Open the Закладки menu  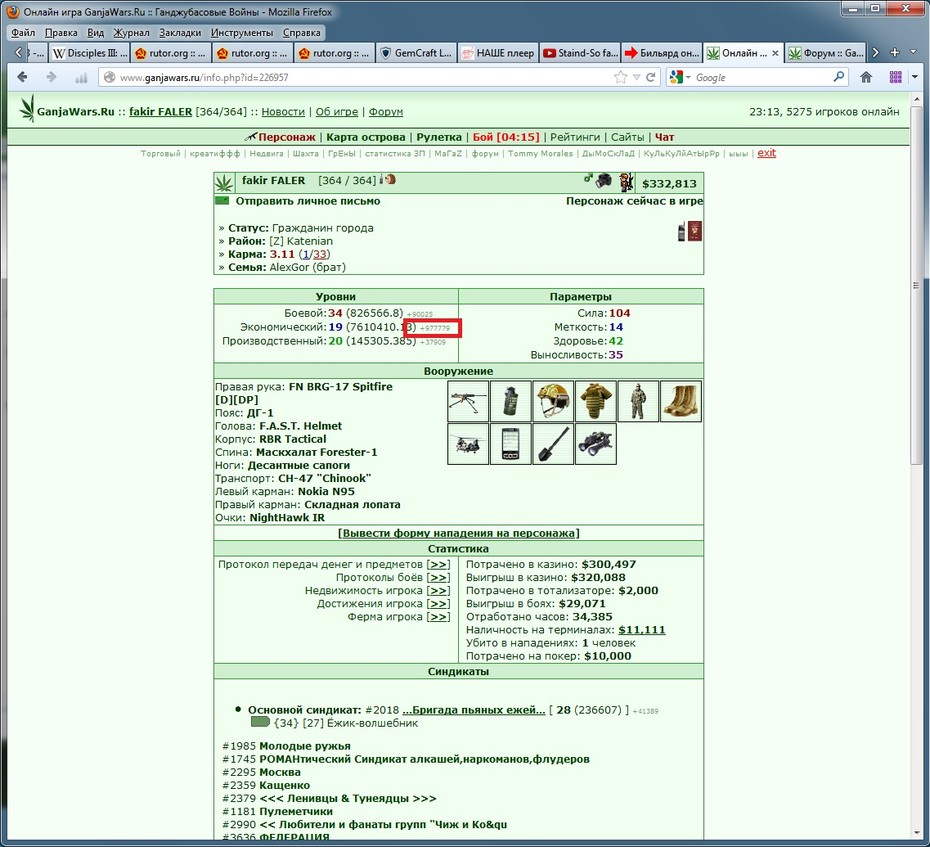click(x=180, y=33)
